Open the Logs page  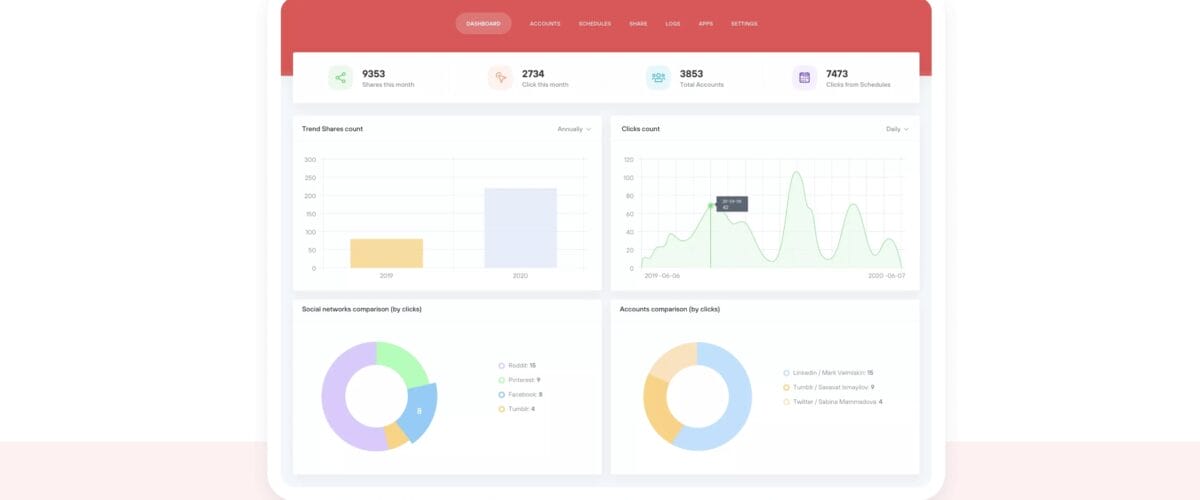coord(673,23)
